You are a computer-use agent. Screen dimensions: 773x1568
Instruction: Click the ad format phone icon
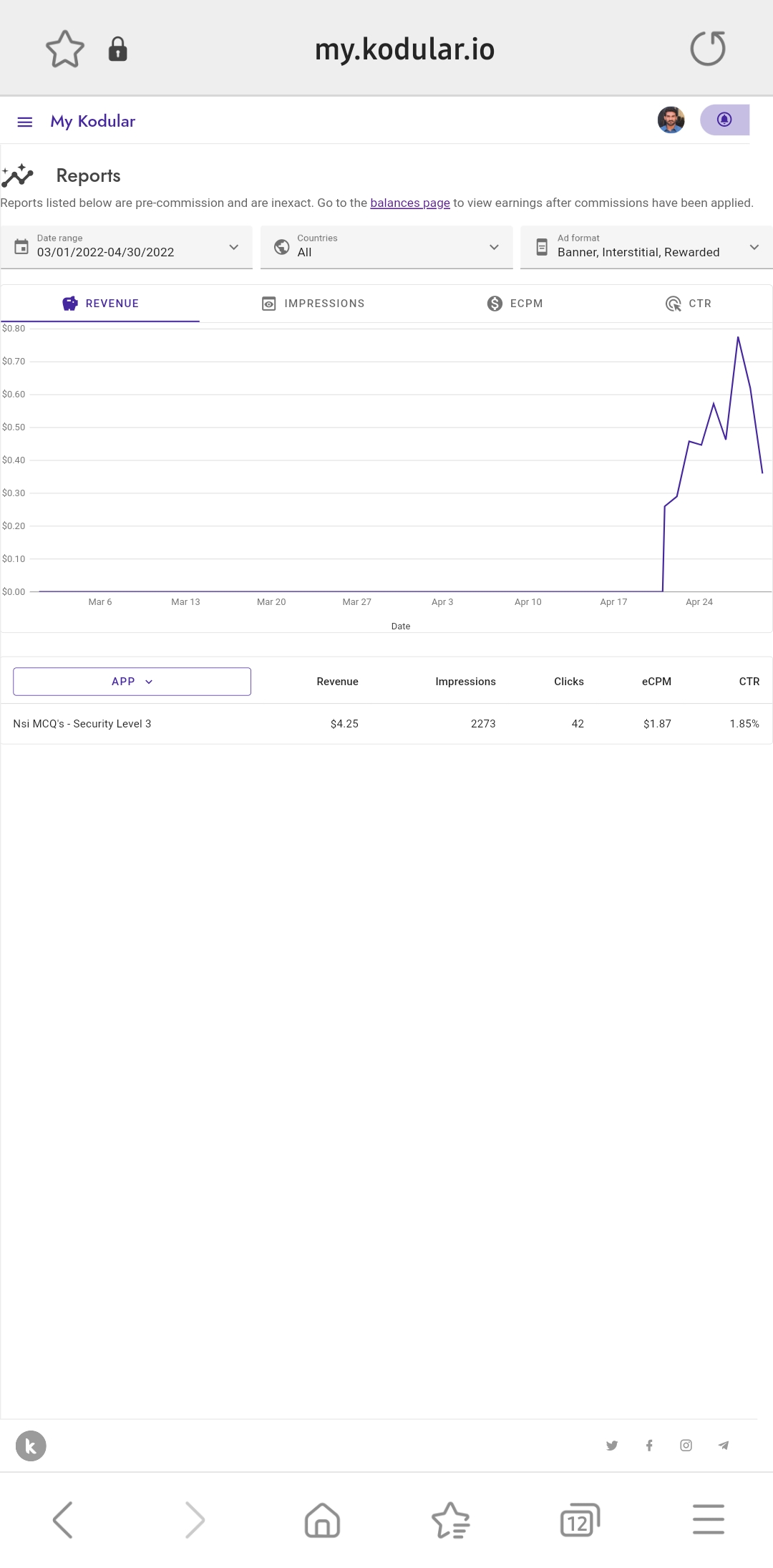point(542,247)
